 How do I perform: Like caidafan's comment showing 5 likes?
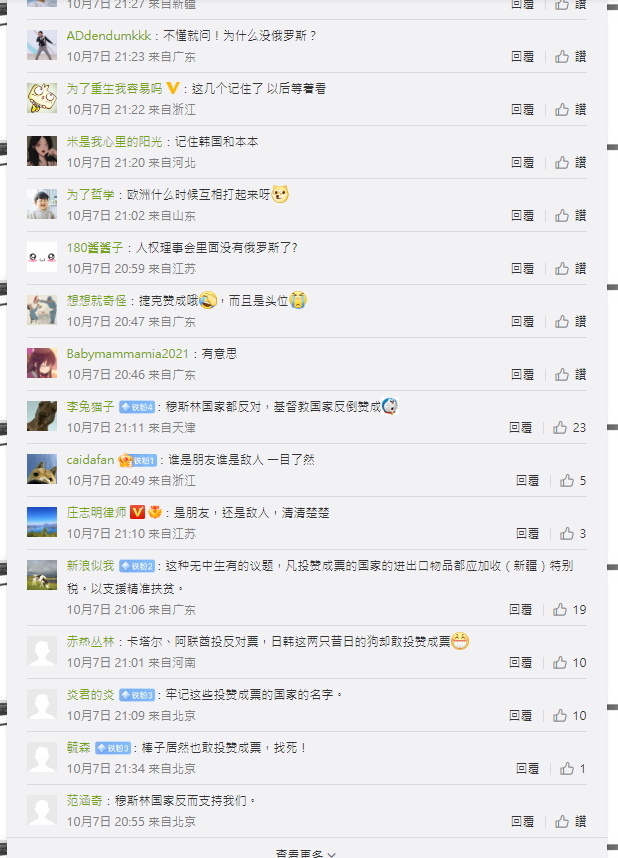567,480
